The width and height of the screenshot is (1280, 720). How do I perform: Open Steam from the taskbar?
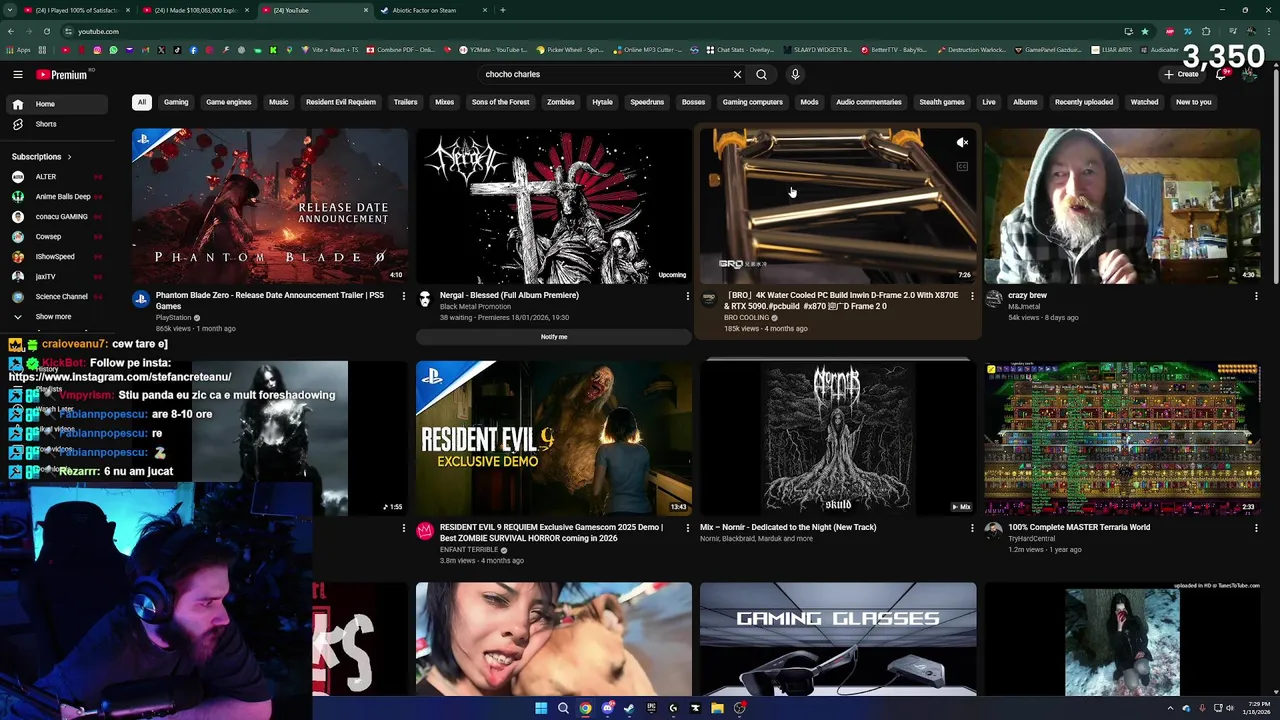(629, 708)
